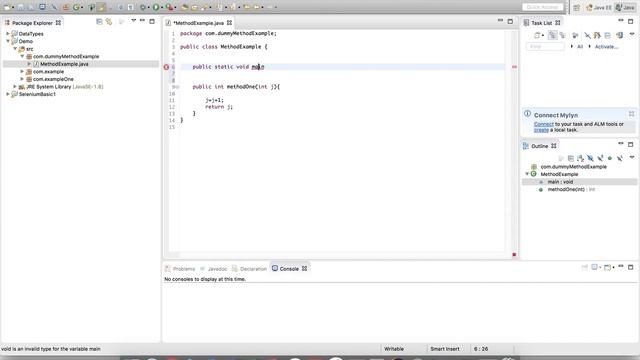Click Collapse All icon in Task List
The height and width of the screenshot is (360, 640).
(x=608, y=36)
